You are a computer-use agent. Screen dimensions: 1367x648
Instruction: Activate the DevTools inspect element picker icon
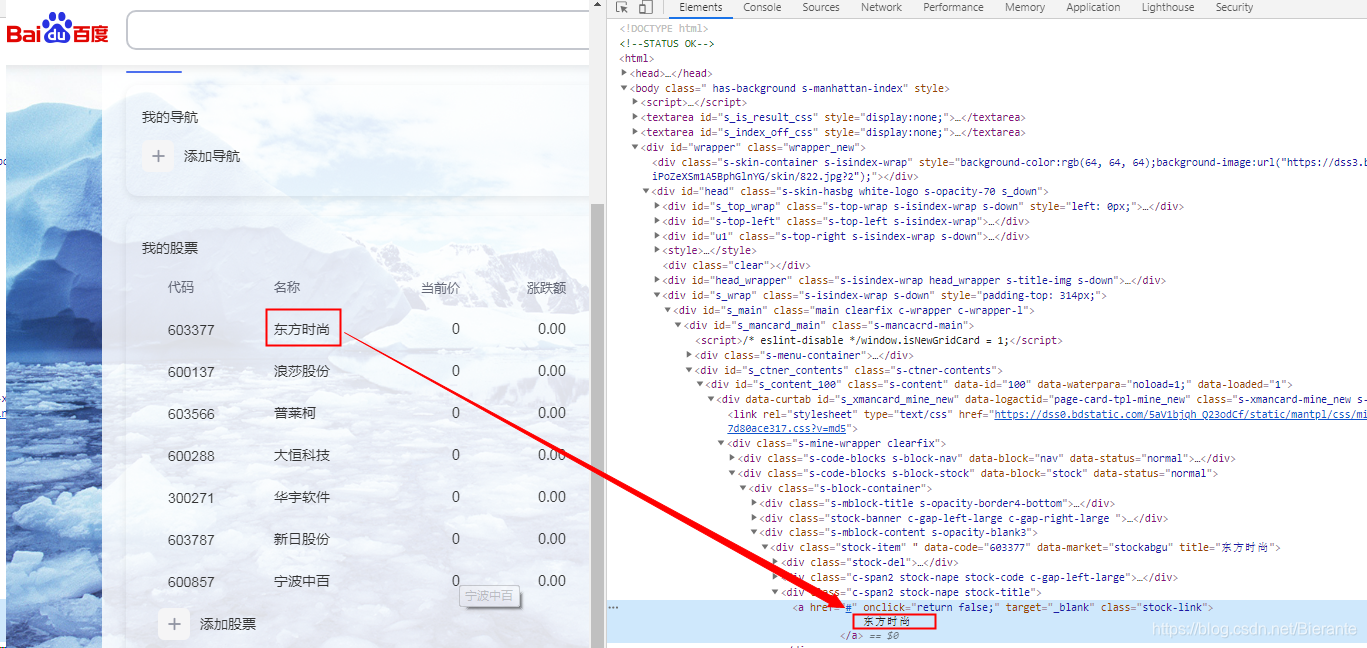[x=622, y=7]
